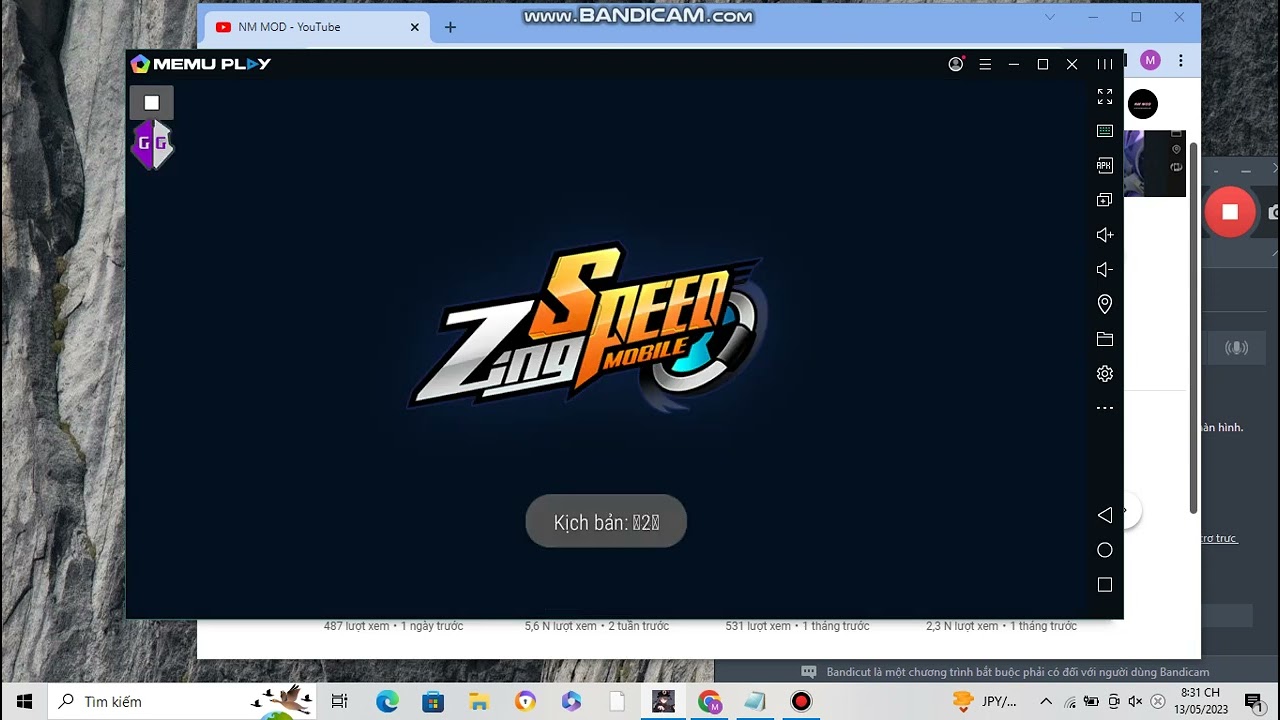This screenshot has height=720, width=1280.
Task: Click 2,3 N lượt xem video info
Action: click(x=1001, y=626)
